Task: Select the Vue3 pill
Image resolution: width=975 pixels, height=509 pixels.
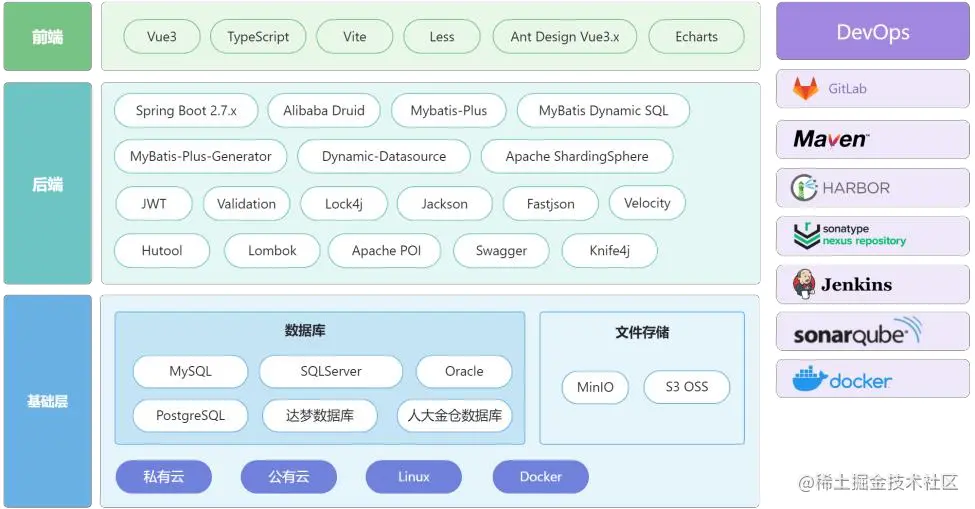Action: pyautogui.click(x=162, y=37)
